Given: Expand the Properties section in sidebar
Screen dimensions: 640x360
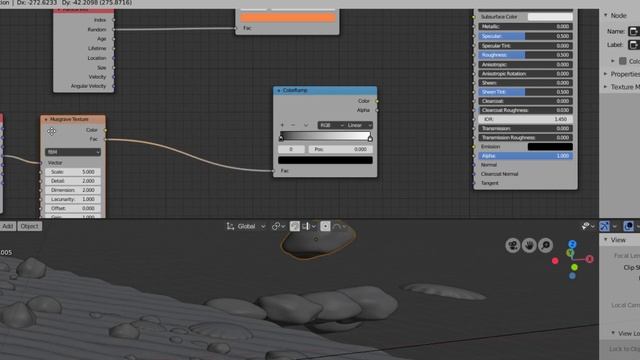Looking at the screenshot, I should pyautogui.click(x=606, y=74).
